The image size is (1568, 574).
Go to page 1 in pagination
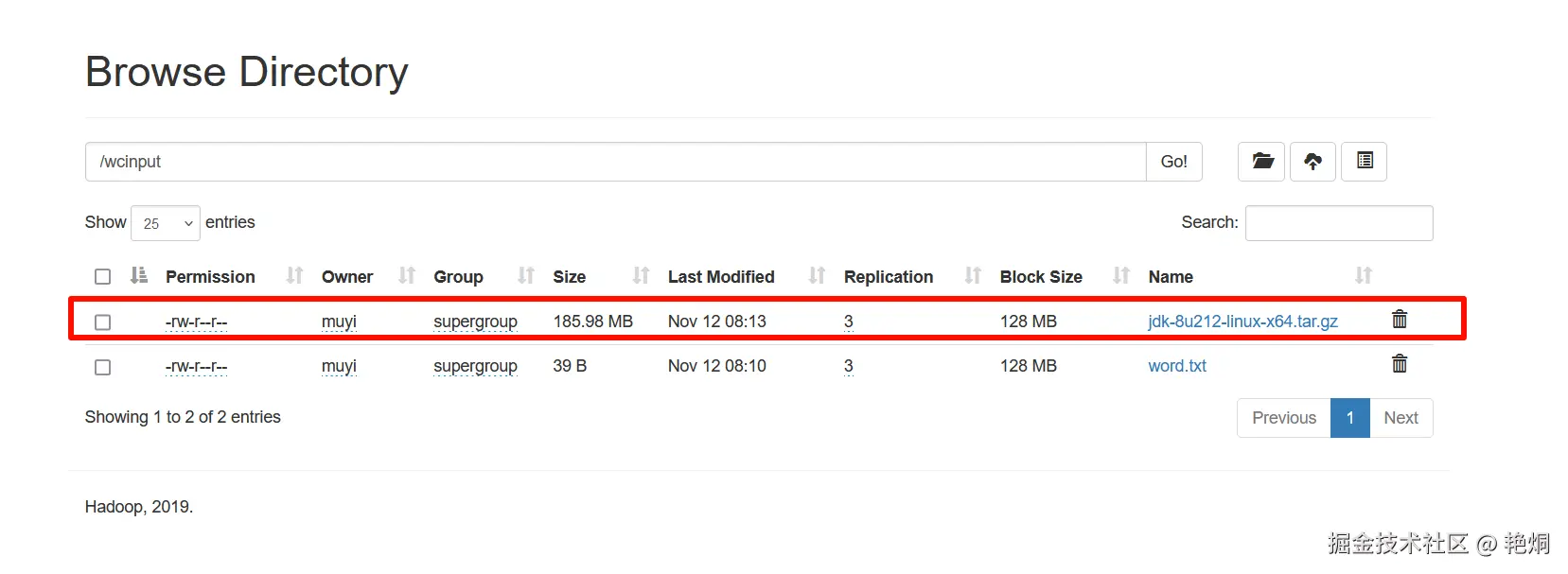point(1349,418)
